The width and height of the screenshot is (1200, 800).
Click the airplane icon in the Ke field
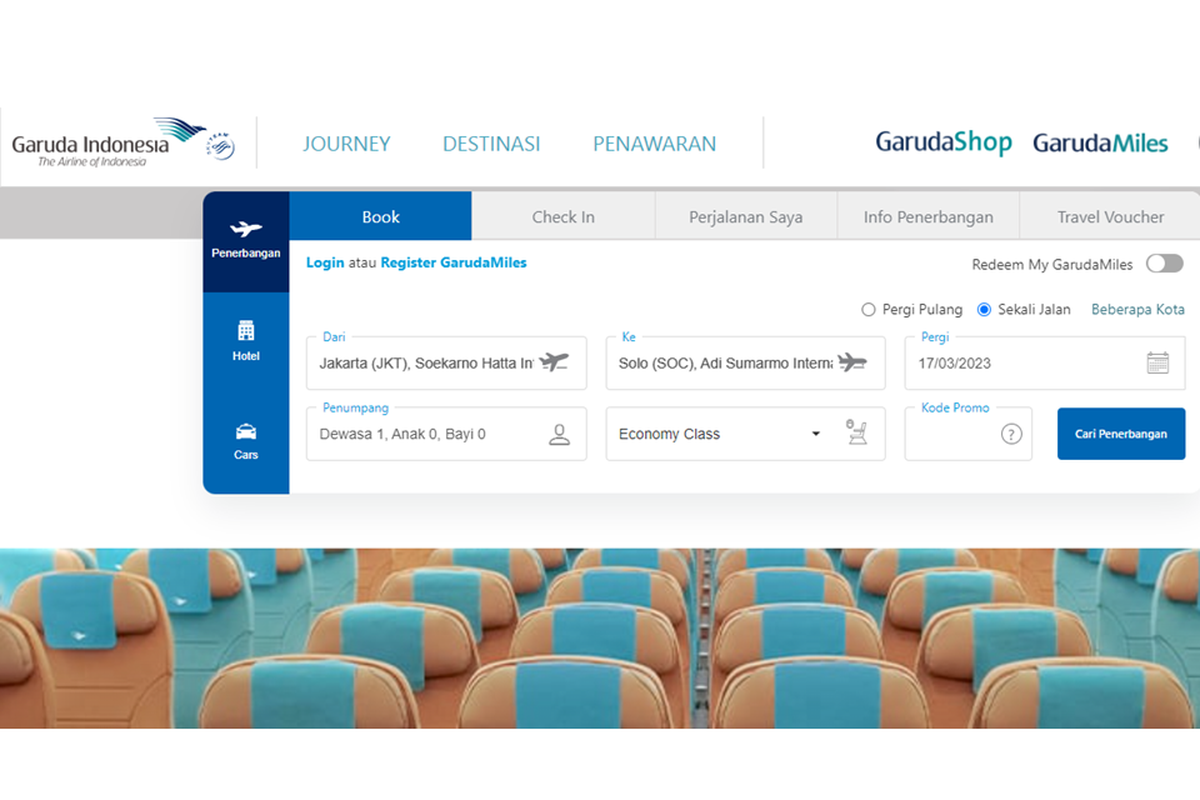[x=855, y=363]
